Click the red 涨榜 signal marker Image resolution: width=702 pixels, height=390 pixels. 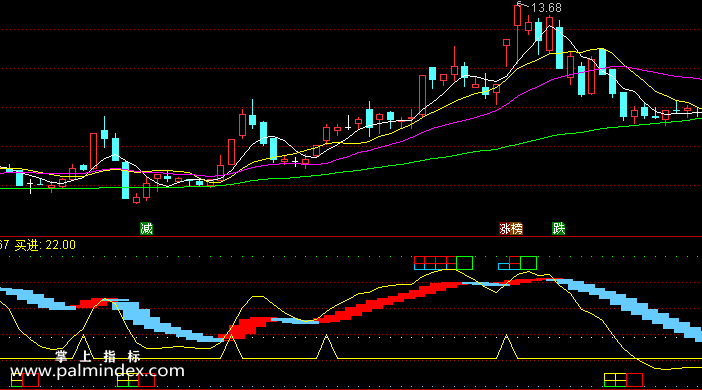(x=511, y=228)
